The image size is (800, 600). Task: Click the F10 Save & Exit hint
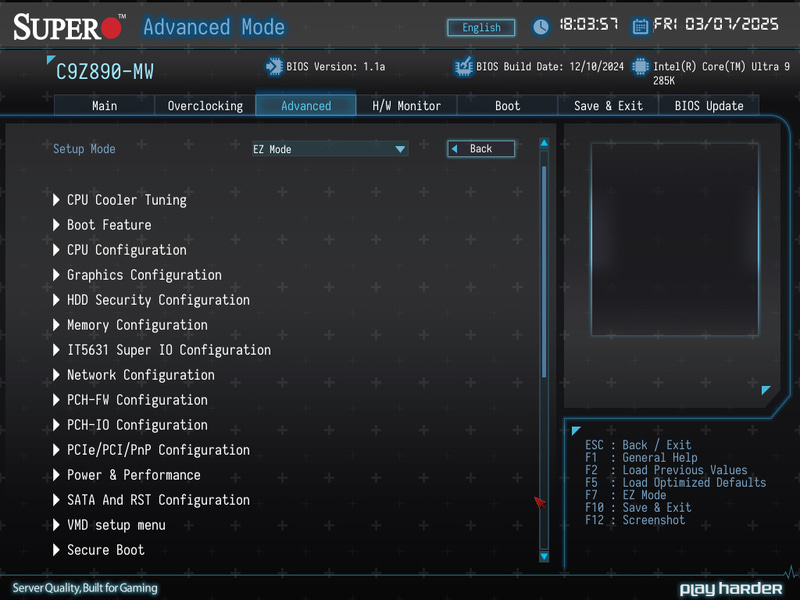coord(638,508)
